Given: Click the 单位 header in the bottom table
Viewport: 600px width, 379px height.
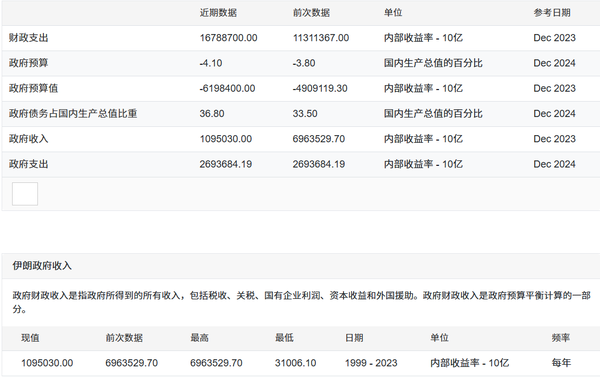Looking at the screenshot, I should (439, 338).
